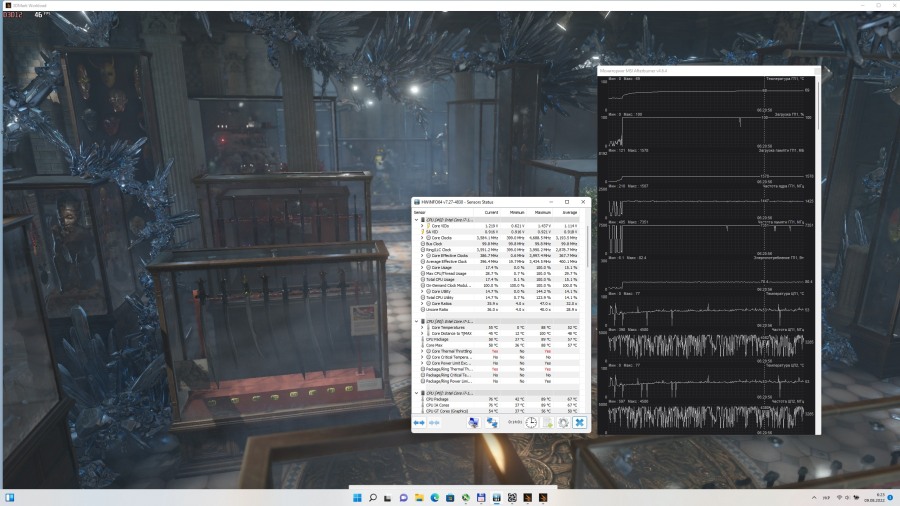Expand the Core VIDs sensor row
900x506 pixels.
click(x=422, y=226)
